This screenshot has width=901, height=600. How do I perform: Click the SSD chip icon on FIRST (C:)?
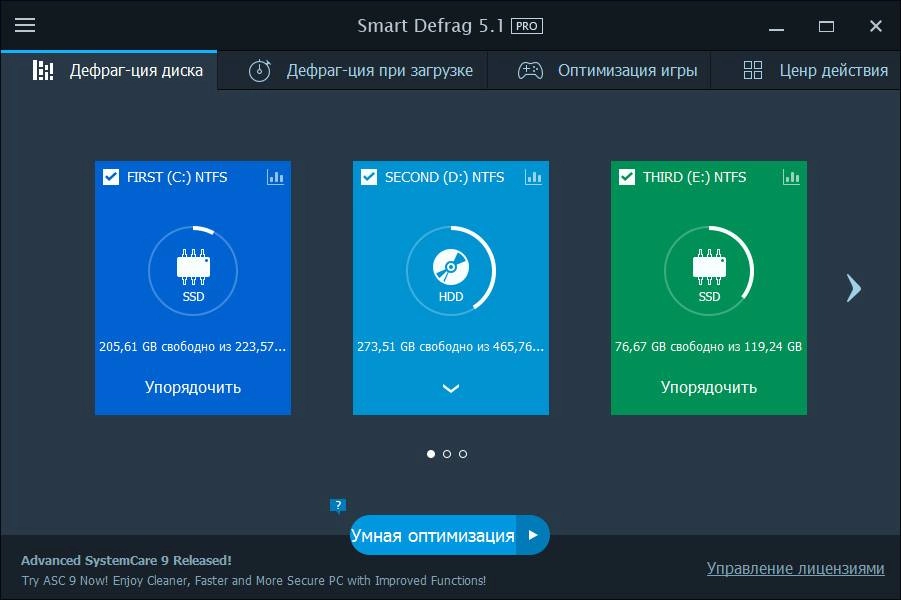pos(193,267)
